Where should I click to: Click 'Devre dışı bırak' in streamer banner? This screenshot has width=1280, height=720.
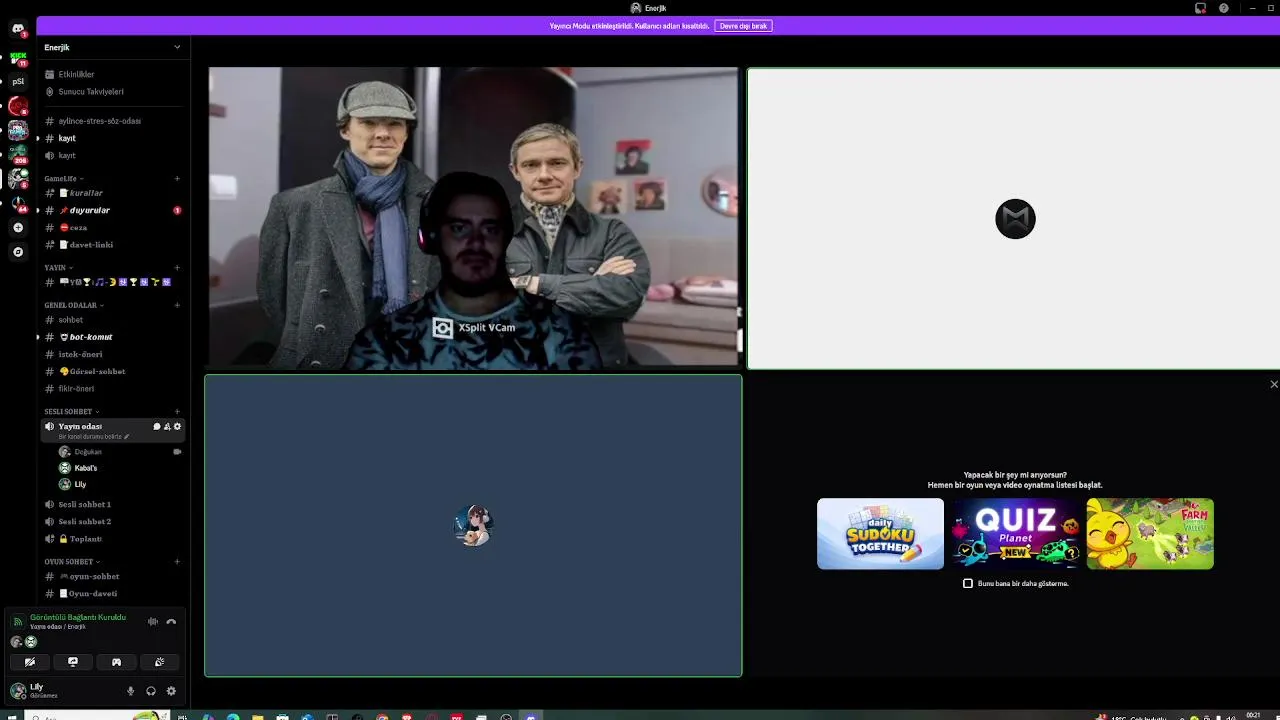tap(743, 26)
